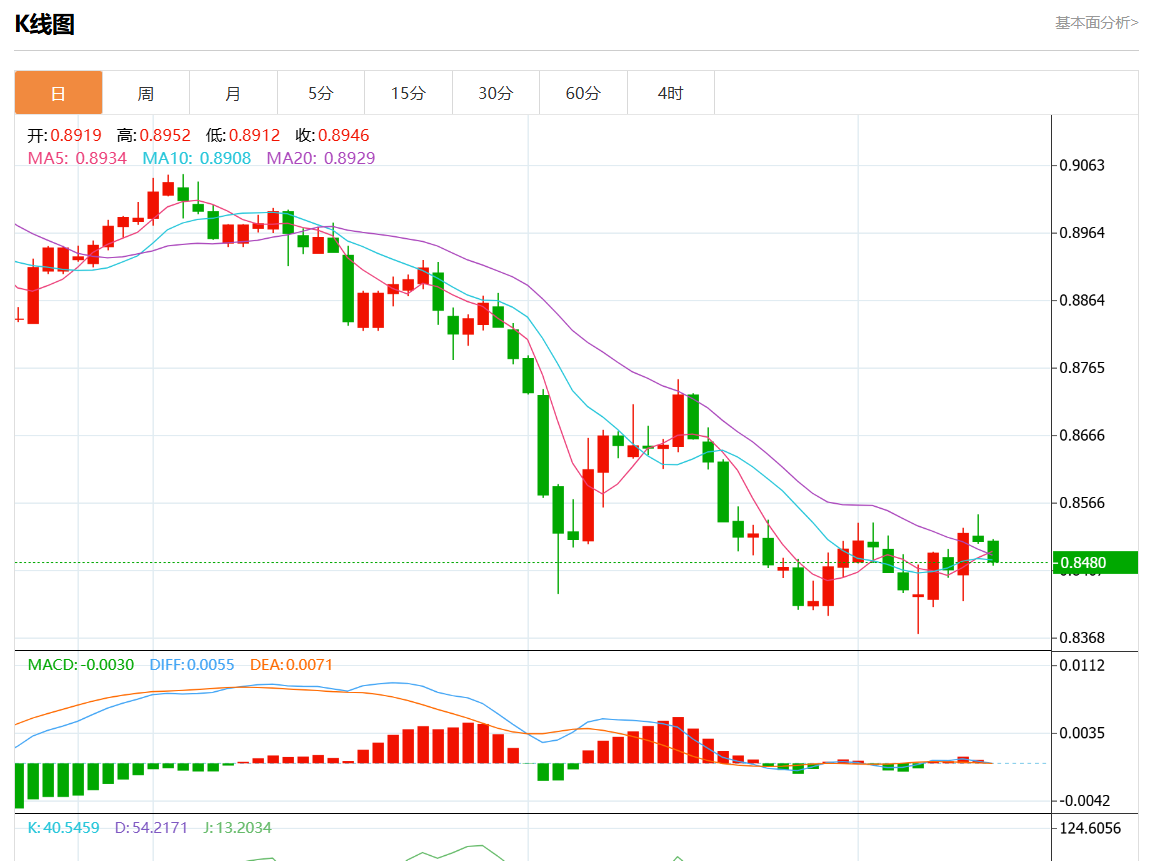Click the 高:0.8952 high price value

154,135
